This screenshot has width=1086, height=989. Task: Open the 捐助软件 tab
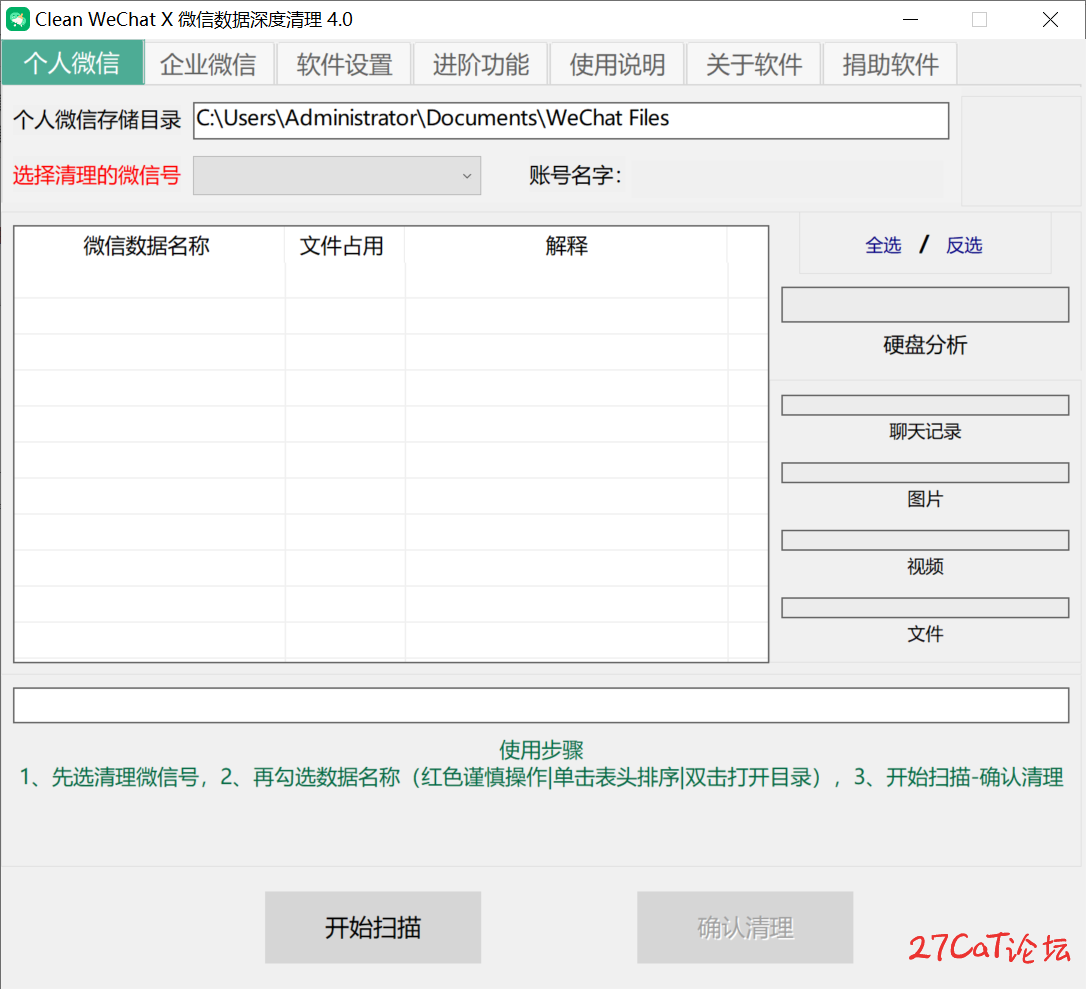tap(890, 64)
